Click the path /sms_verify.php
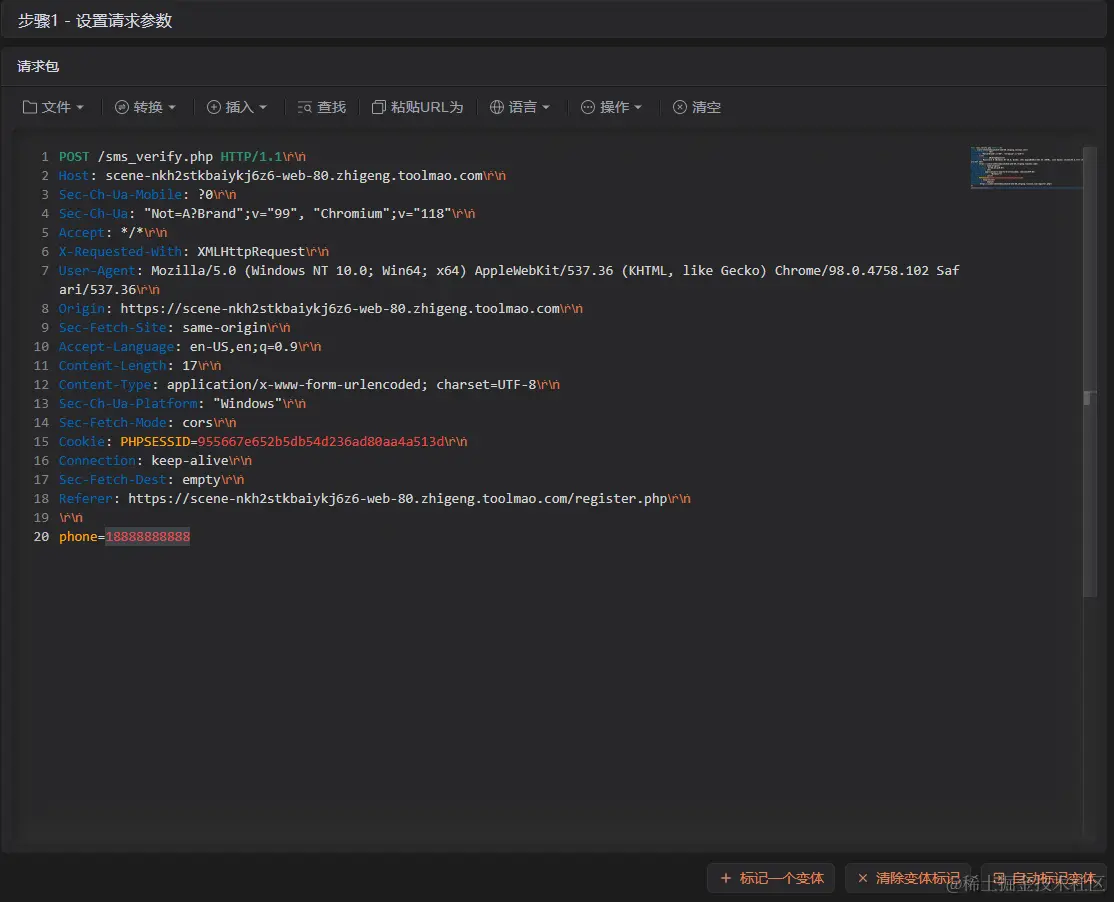Screen dimensions: 1114x902 [155, 156]
